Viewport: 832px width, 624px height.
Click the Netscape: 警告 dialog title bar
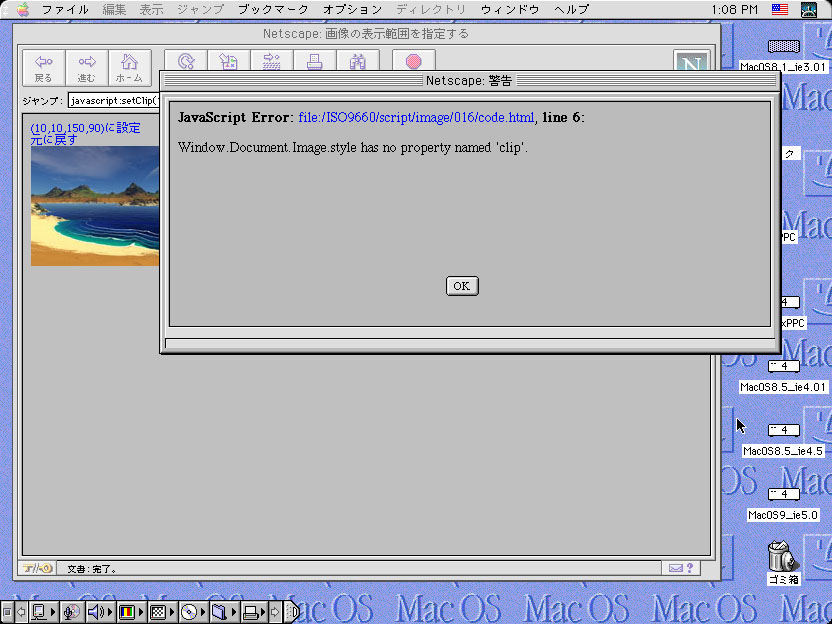[470, 81]
